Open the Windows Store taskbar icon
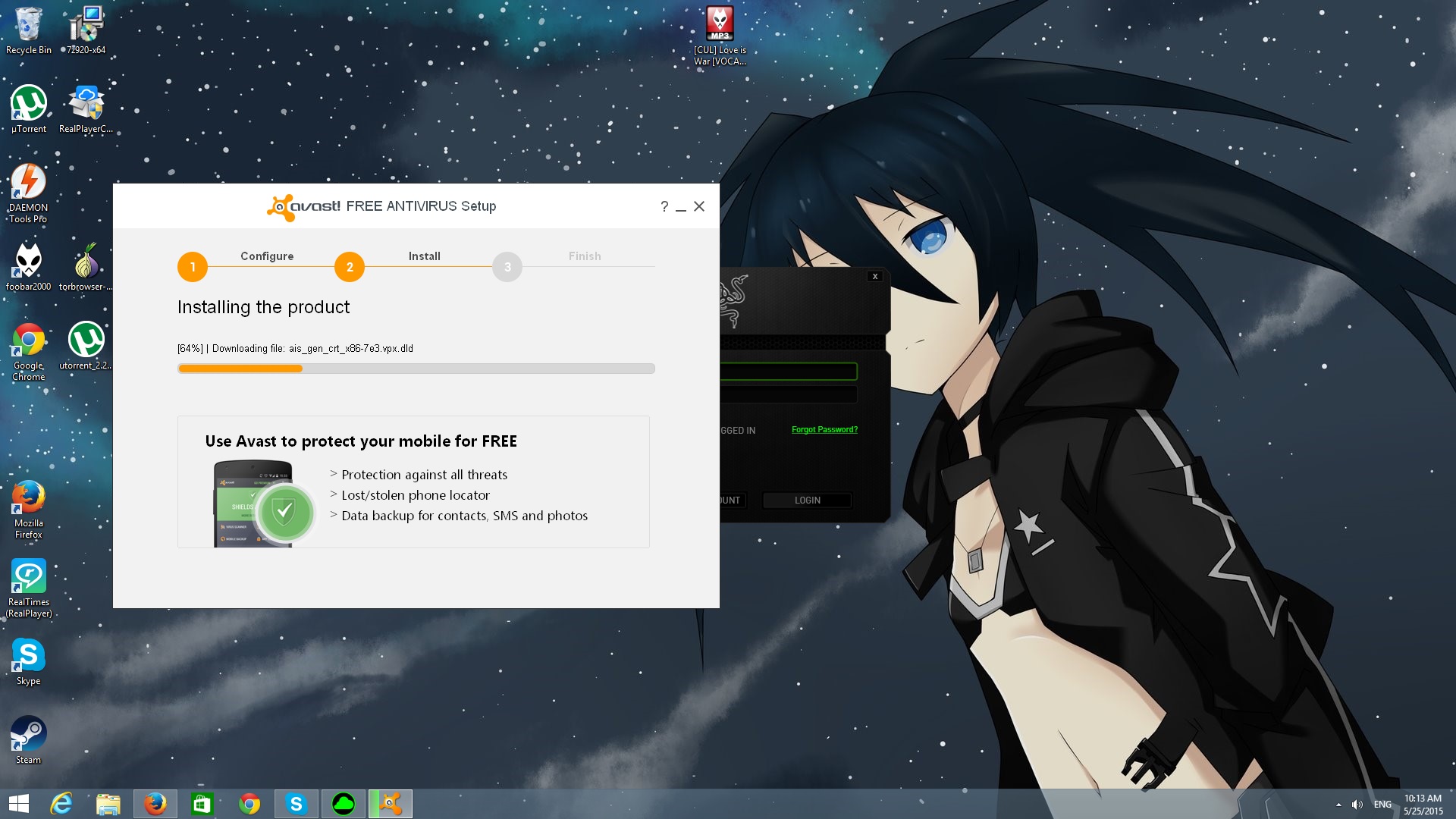Image resolution: width=1456 pixels, height=819 pixels. [x=202, y=804]
